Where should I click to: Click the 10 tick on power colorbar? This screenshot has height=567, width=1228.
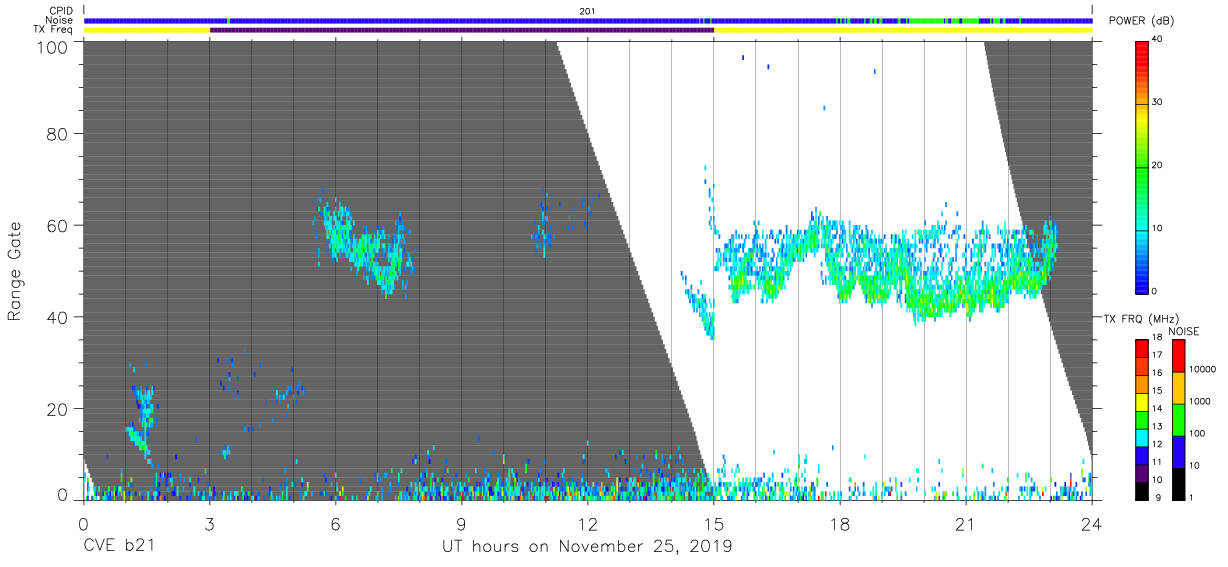1156,228
